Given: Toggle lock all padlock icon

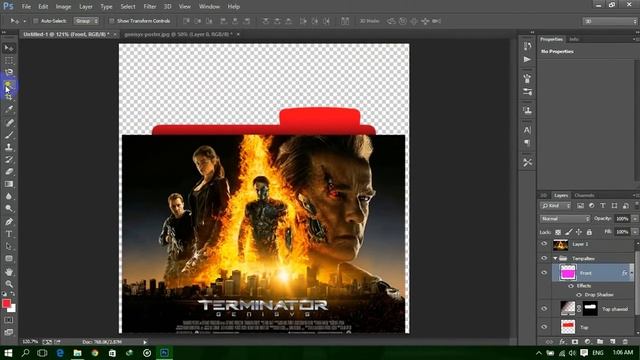Looking at the screenshot, I should [589, 232].
